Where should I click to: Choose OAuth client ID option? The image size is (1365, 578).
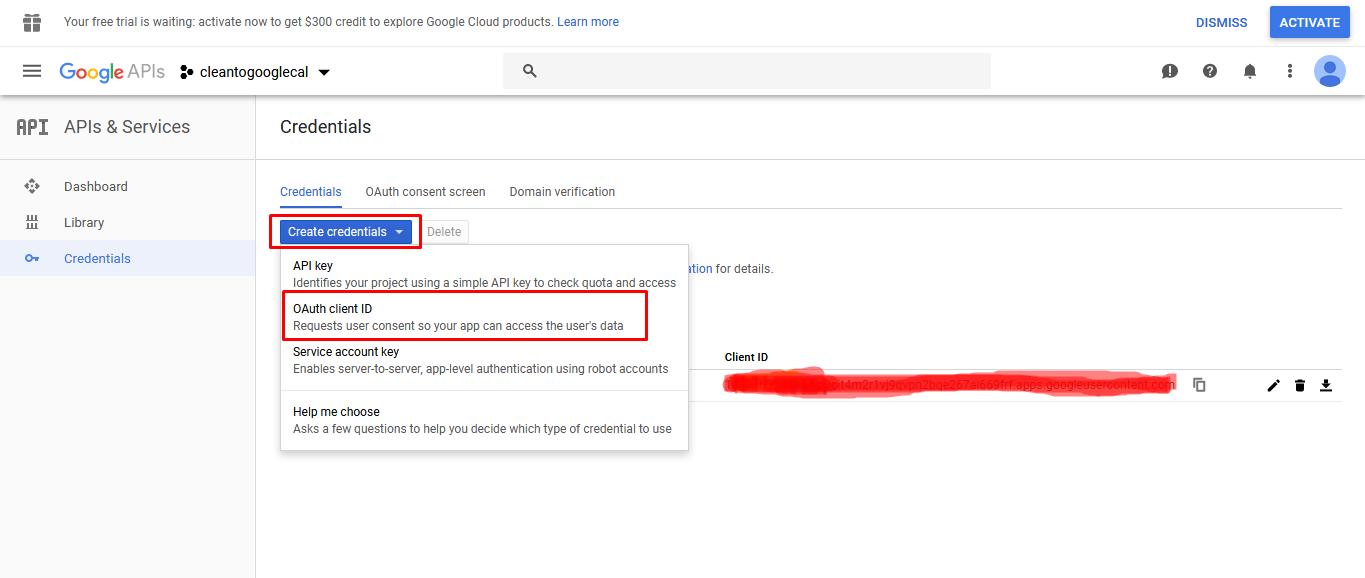484,317
